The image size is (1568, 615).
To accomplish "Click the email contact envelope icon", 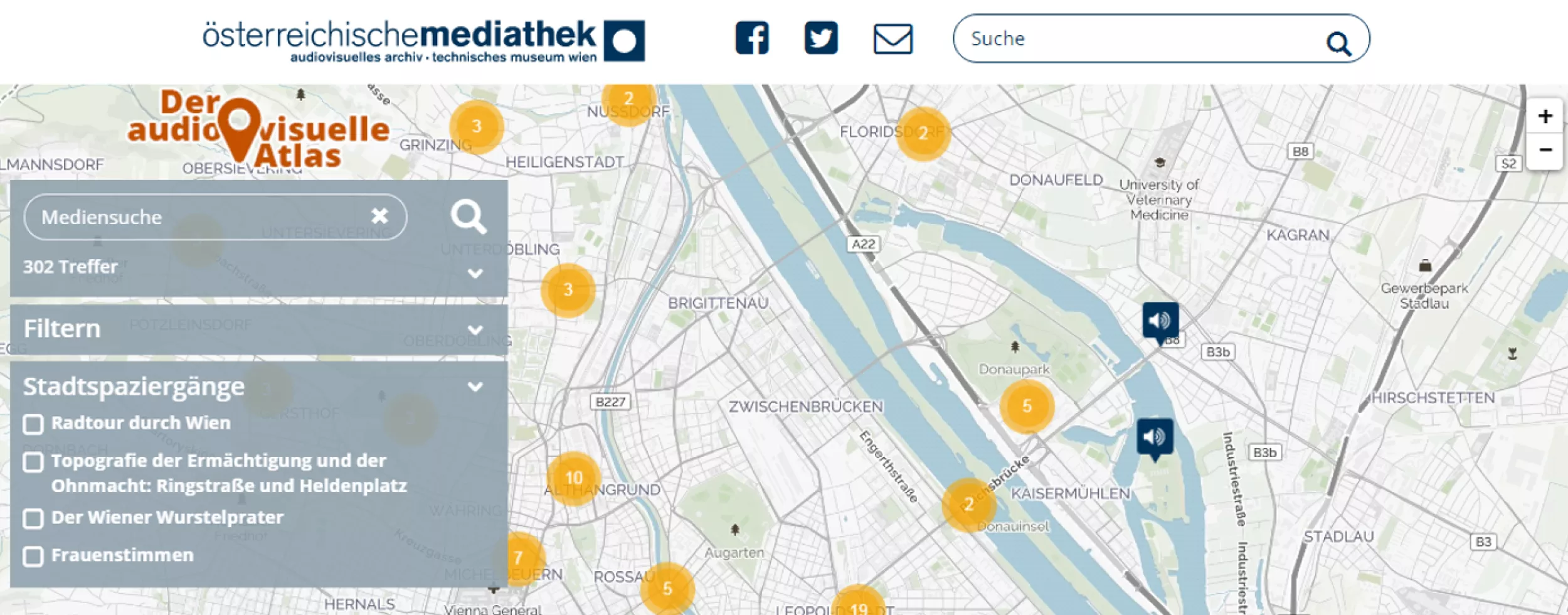I will [x=892, y=39].
